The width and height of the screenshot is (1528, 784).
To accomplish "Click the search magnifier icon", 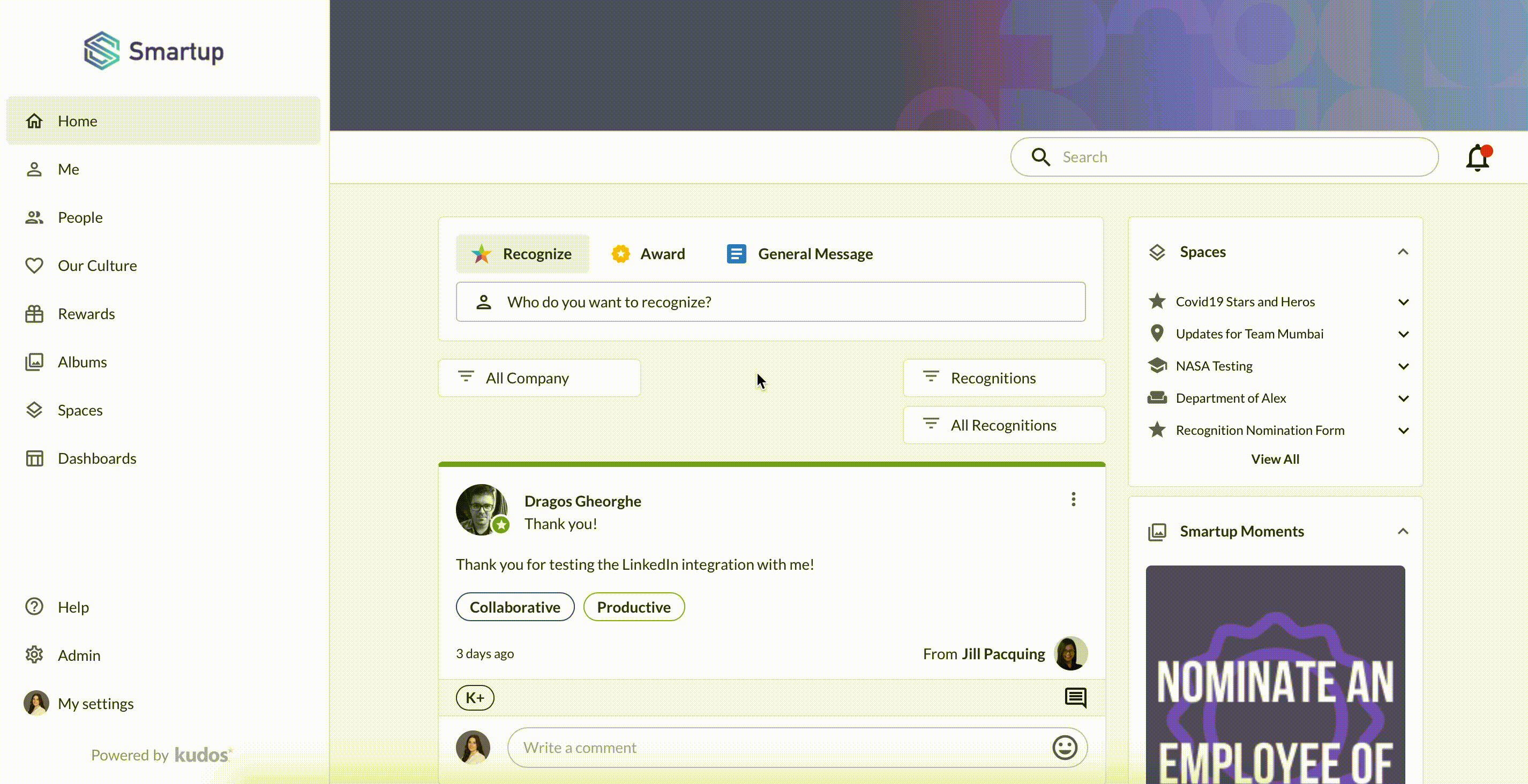I will 1040,157.
